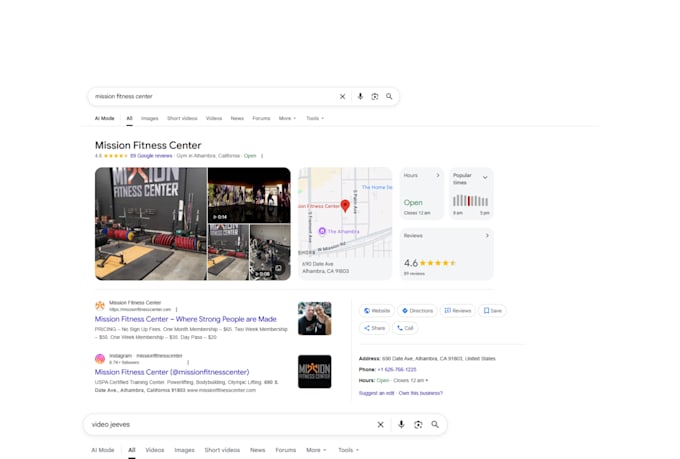
Task: Switch to AI Mode in the 'video jeeves' results
Action: click(103, 450)
